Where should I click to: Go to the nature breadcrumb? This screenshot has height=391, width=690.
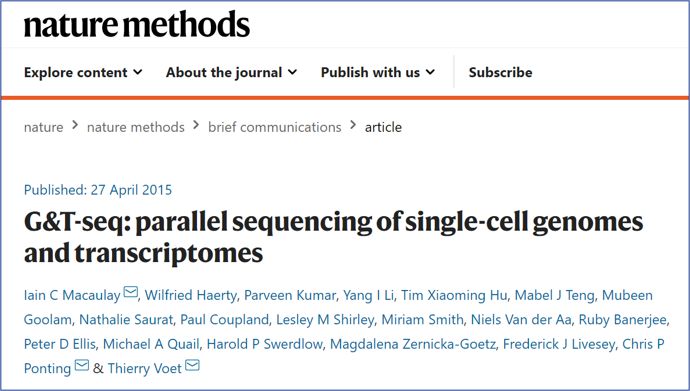[x=44, y=127]
